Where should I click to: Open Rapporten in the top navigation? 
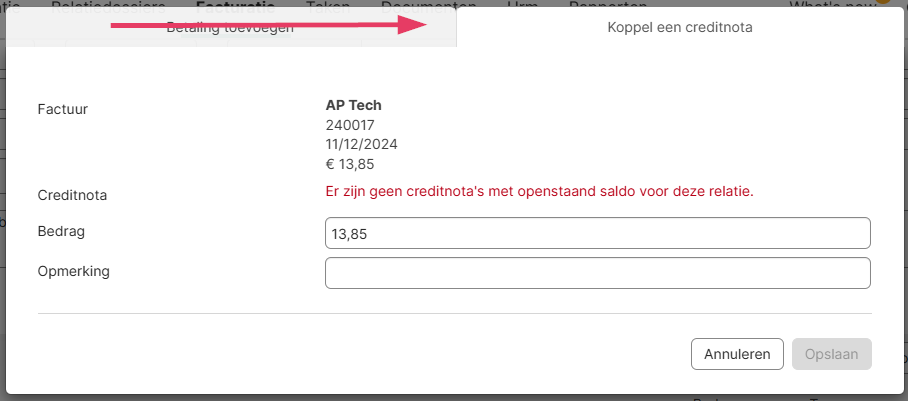[x=609, y=5]
